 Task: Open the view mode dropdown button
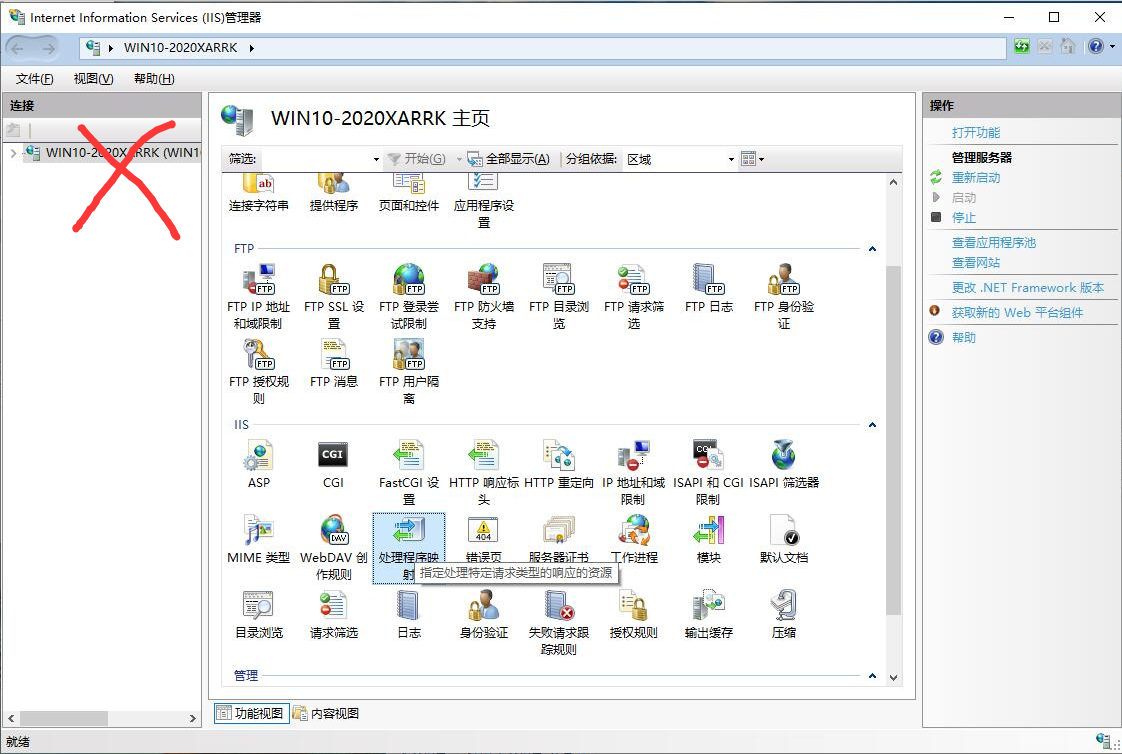click(x=752, y=159)
